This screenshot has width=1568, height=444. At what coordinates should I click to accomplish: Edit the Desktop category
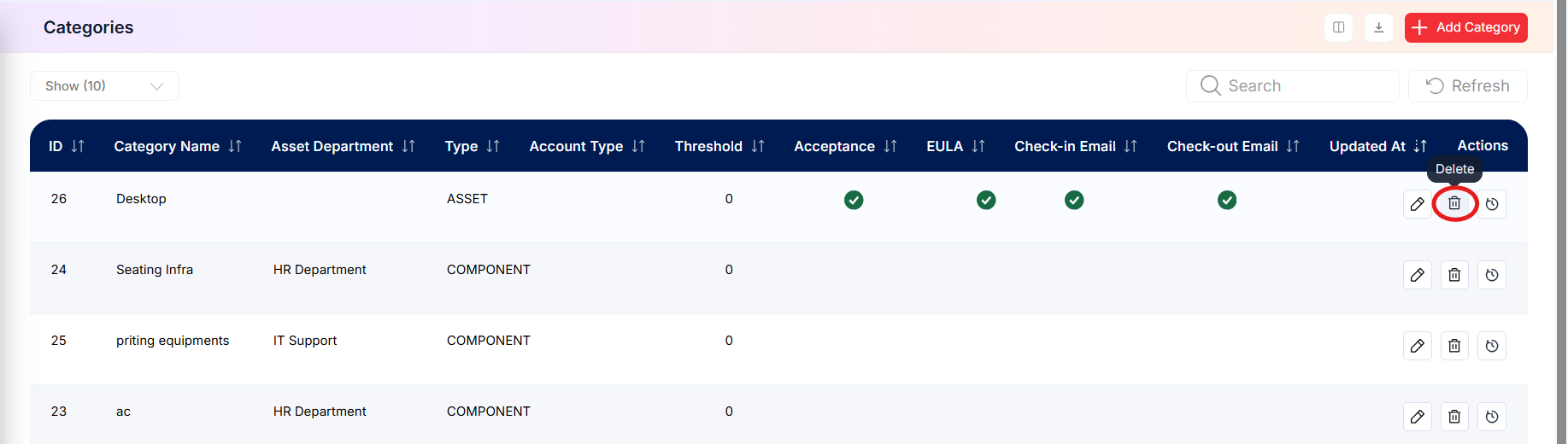[x=1418, y=204]
